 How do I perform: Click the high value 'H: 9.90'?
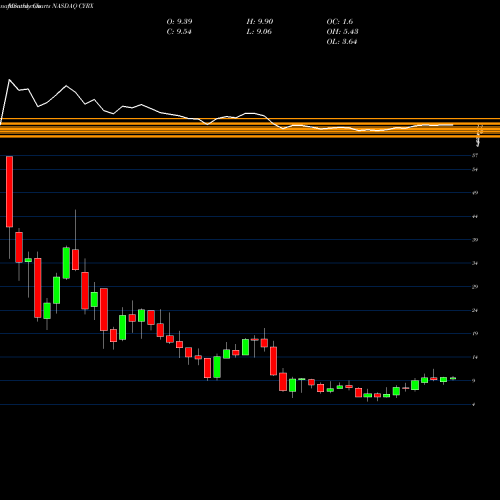(260, 22)
